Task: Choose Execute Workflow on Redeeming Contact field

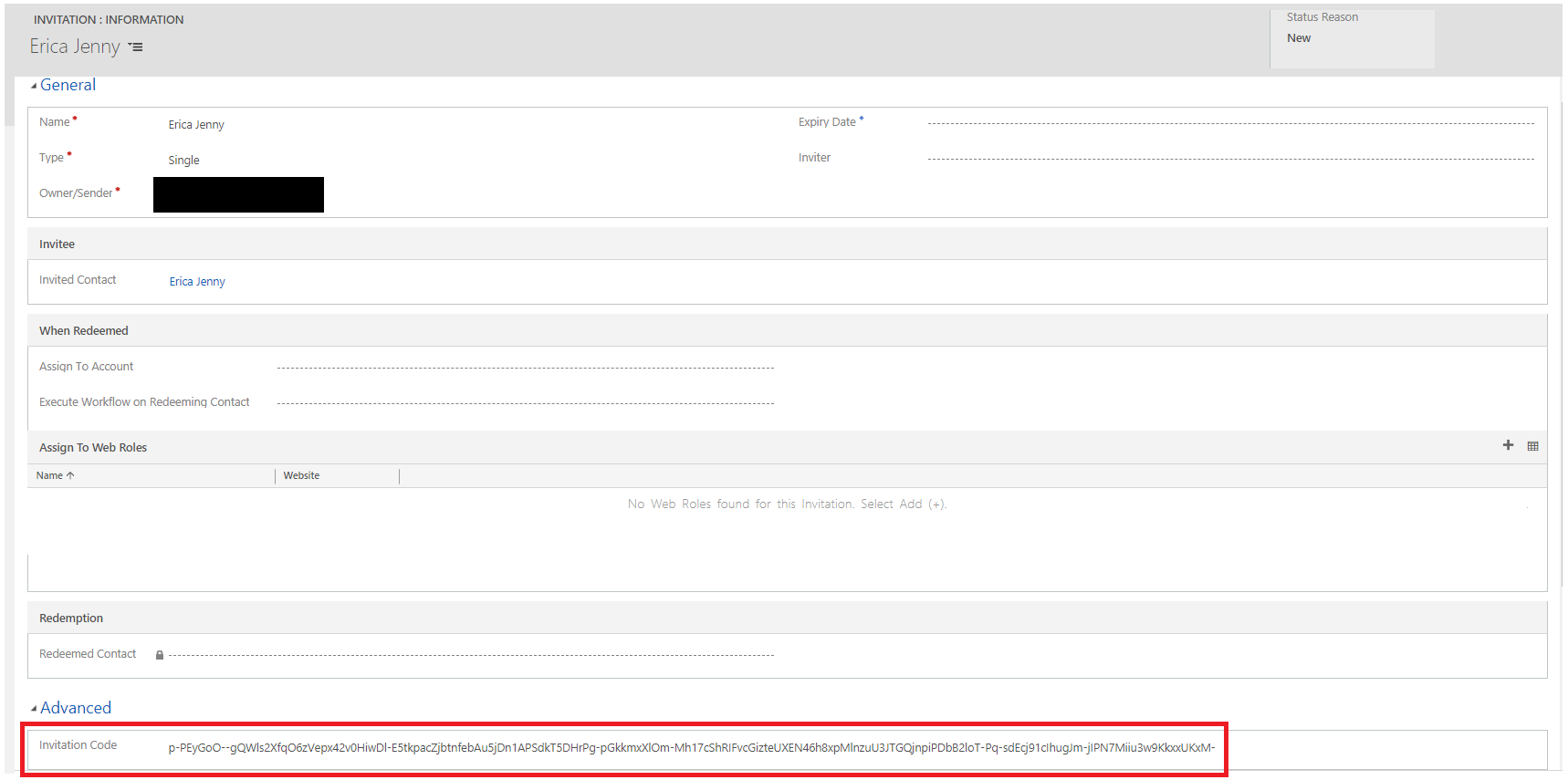Action: click(x=526, y=403)
